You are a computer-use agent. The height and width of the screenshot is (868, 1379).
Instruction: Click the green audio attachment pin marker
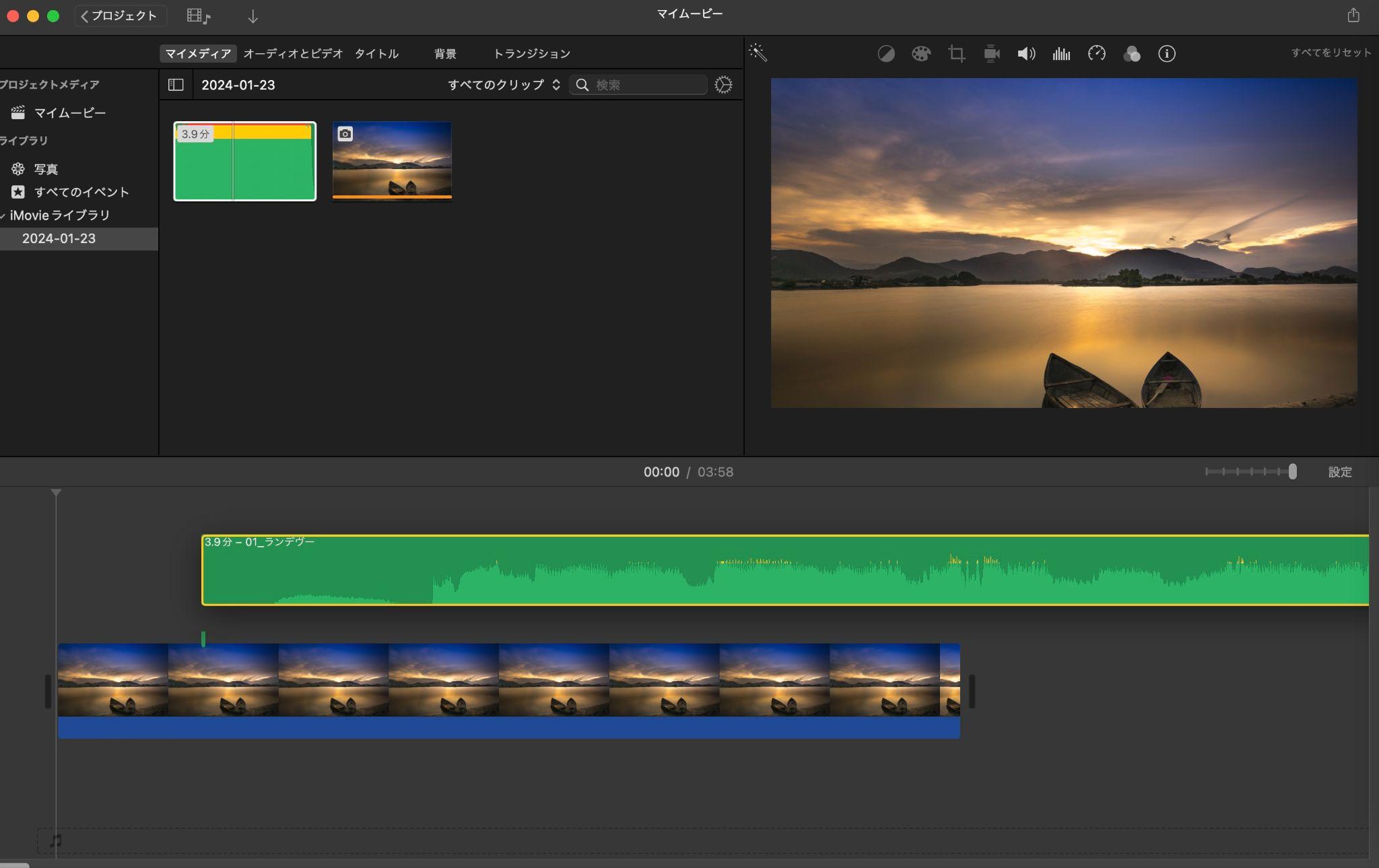pos(203,638)
